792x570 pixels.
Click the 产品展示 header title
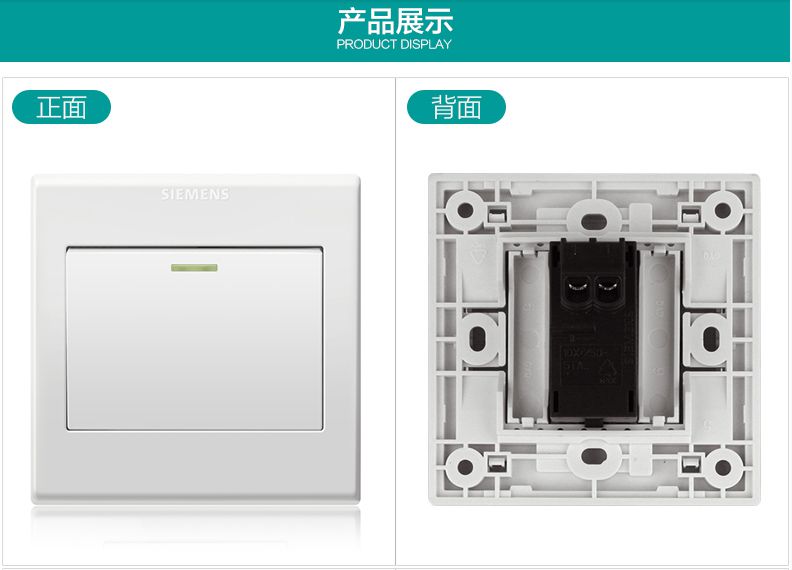click(395, 21)
